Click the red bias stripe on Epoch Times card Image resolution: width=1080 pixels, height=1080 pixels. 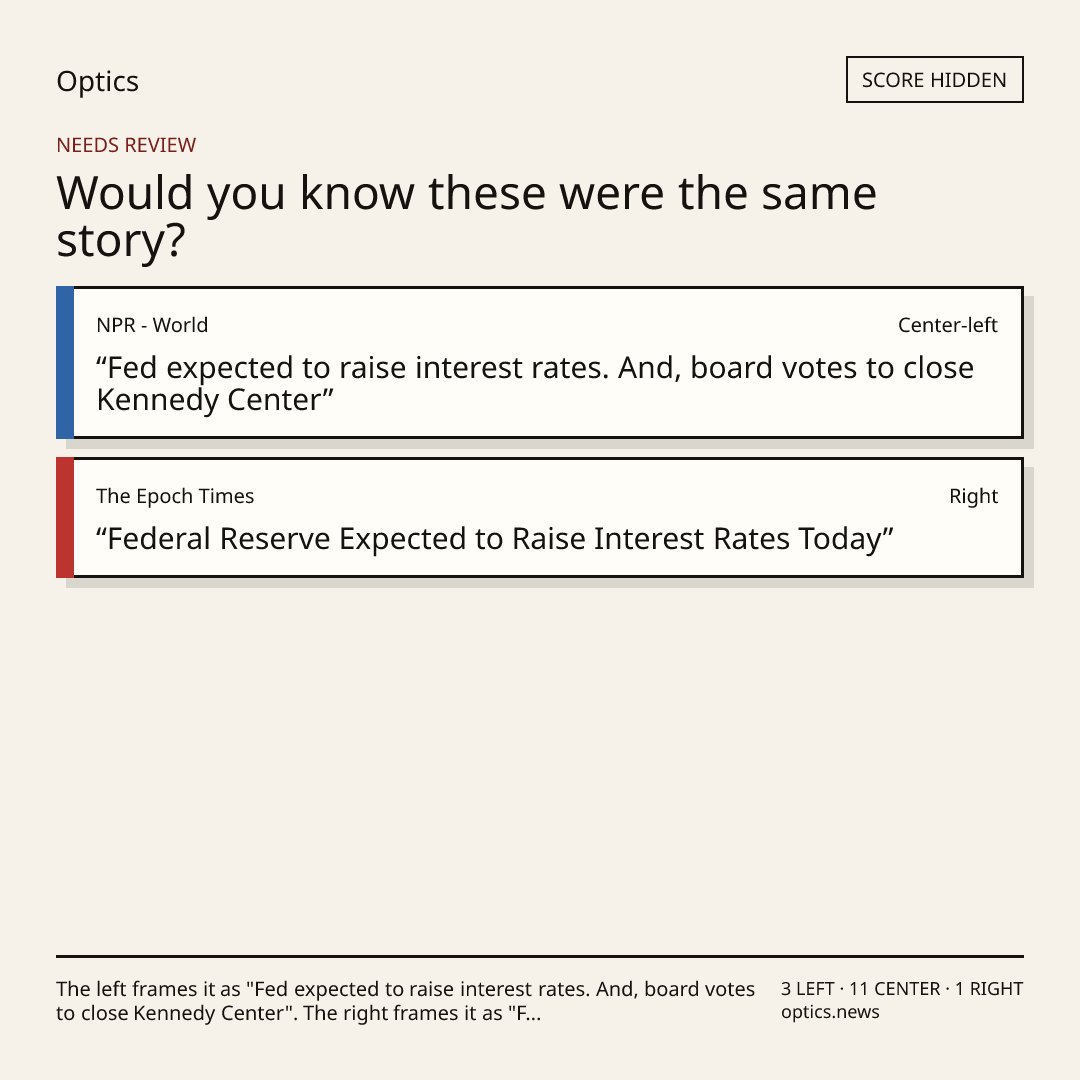click(x=65, y=517)
